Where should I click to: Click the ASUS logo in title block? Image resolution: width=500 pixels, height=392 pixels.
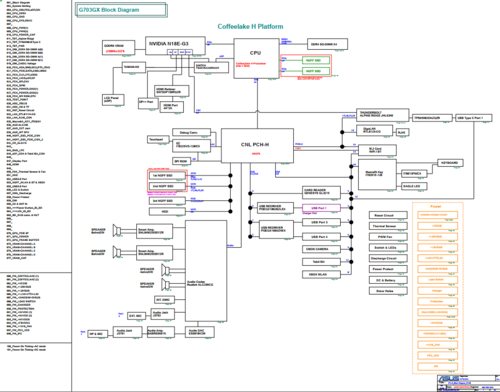pos(449,379)
